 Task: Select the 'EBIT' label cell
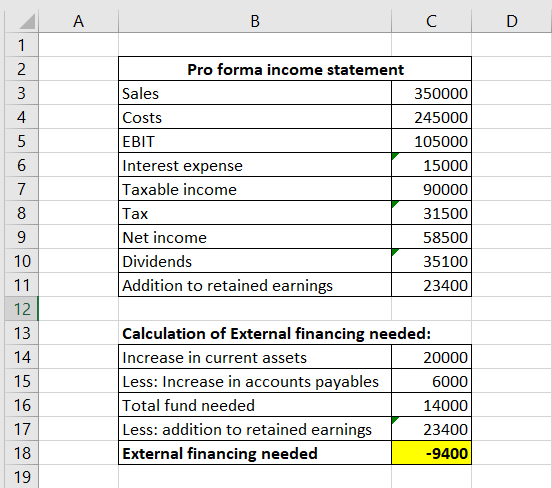(255, 141)
